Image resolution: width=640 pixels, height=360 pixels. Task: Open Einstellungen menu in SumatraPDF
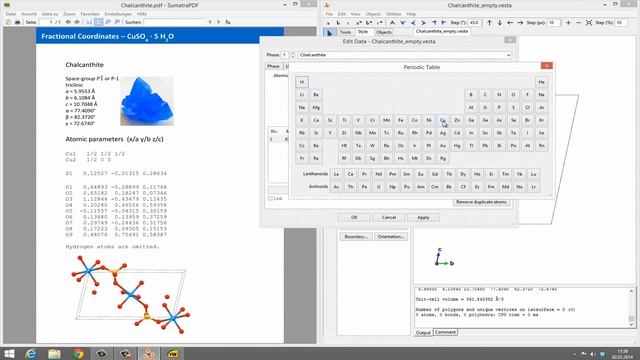point(118,14)
